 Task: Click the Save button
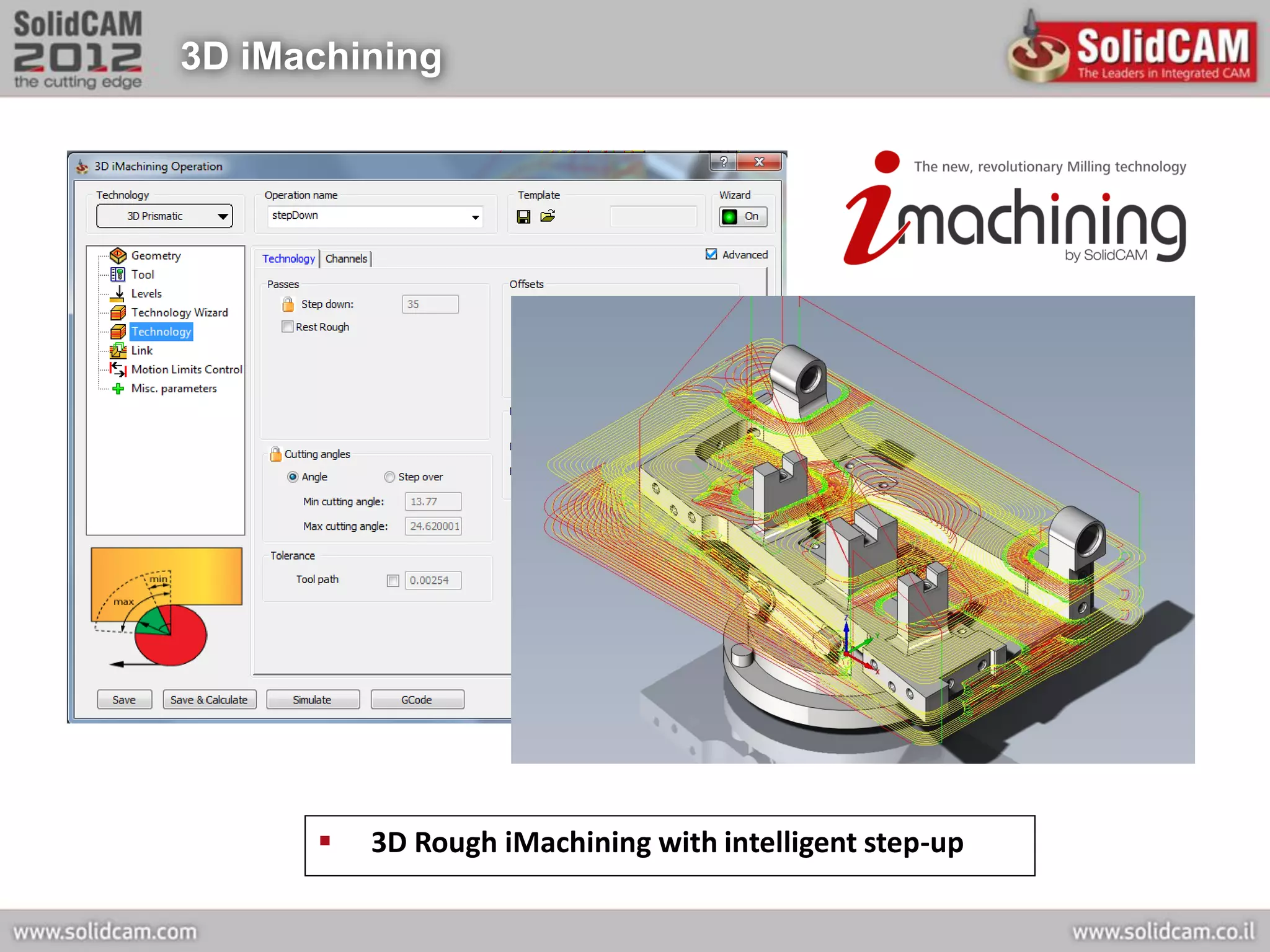(x=124, y=699)
